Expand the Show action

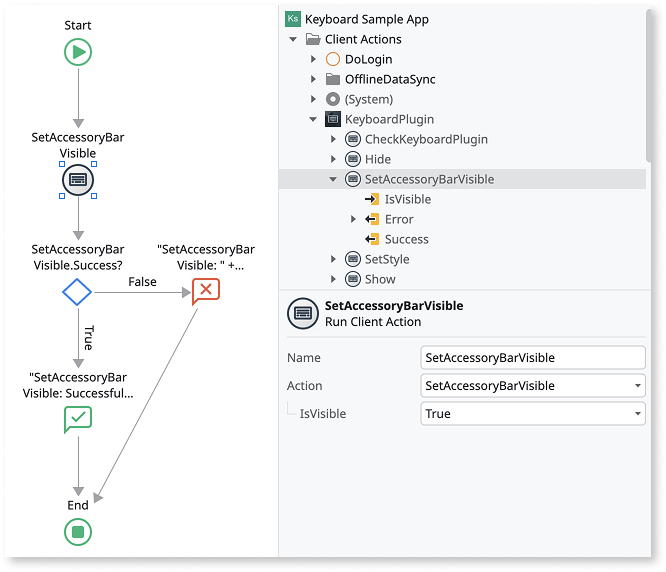coord(333,279)
